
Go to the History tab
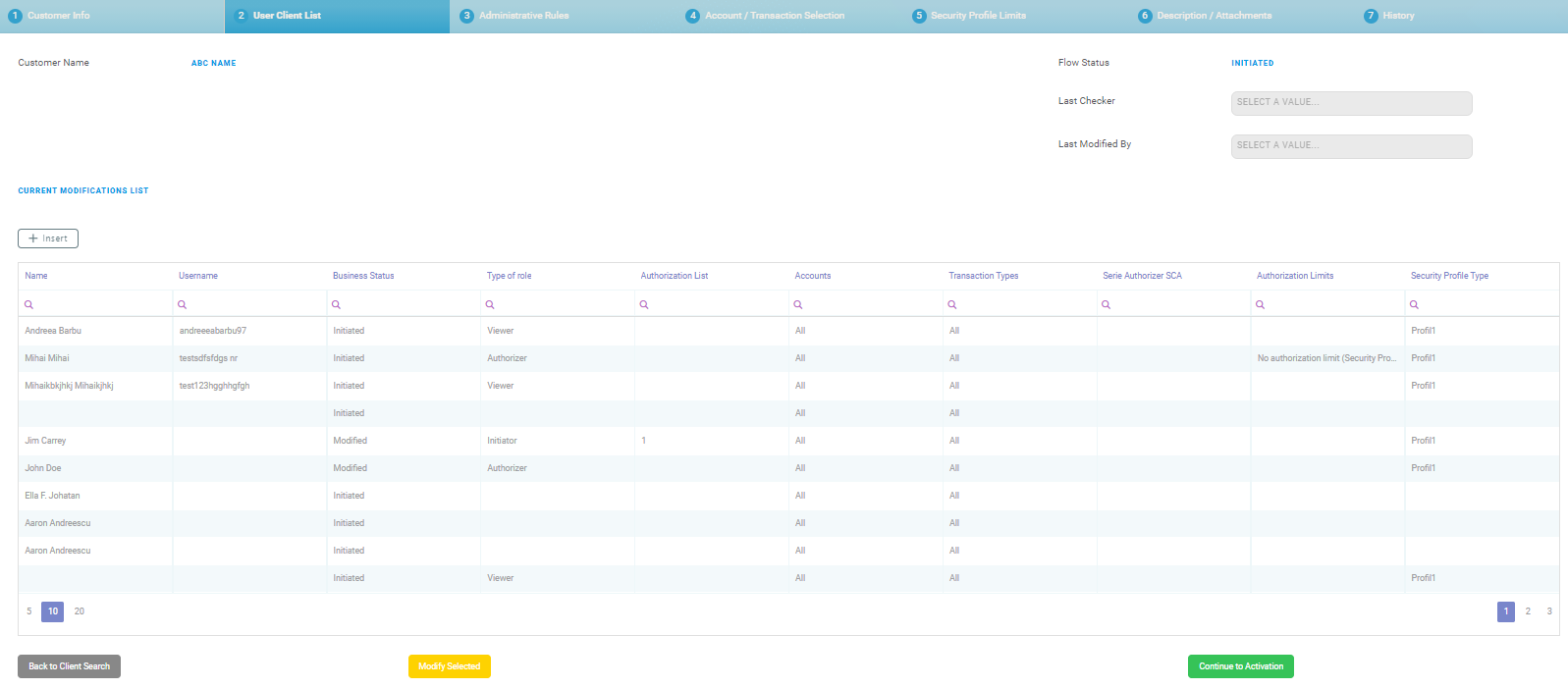coord(1397,16)
